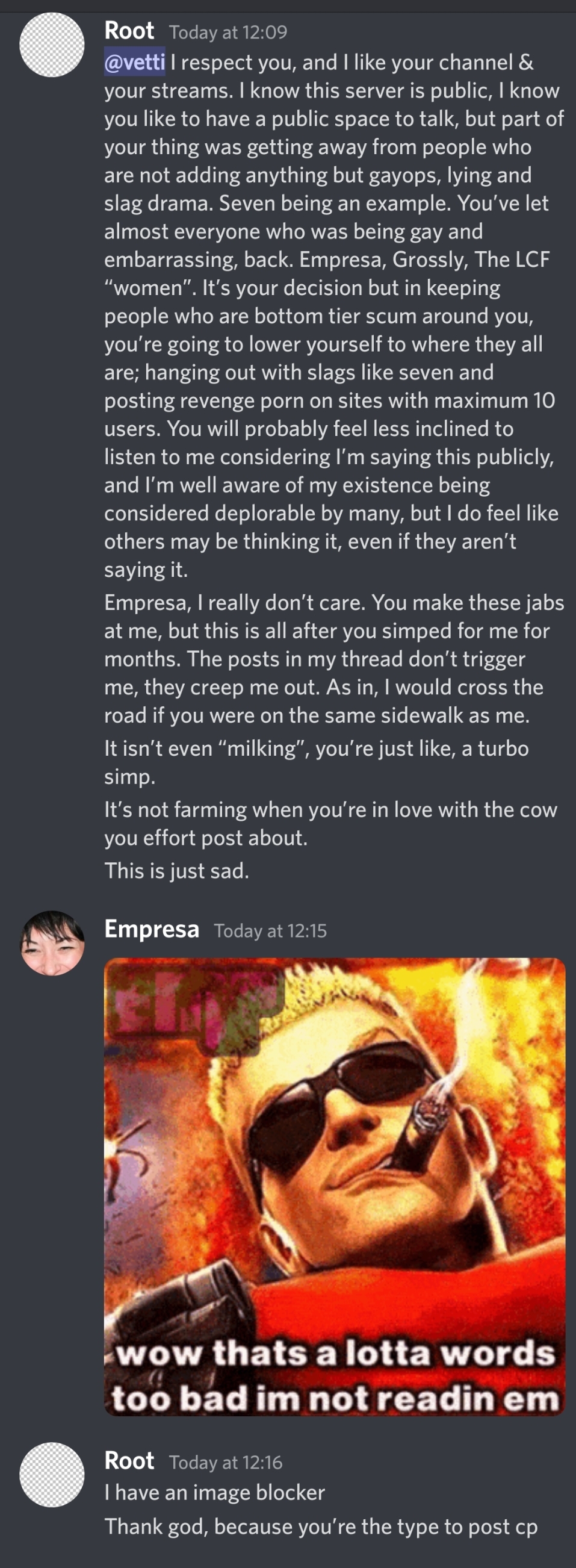Screen dimensions: 576x1568
Task: Click the 'Today at 12:15' timestamp
Action: tap(271, 931)
